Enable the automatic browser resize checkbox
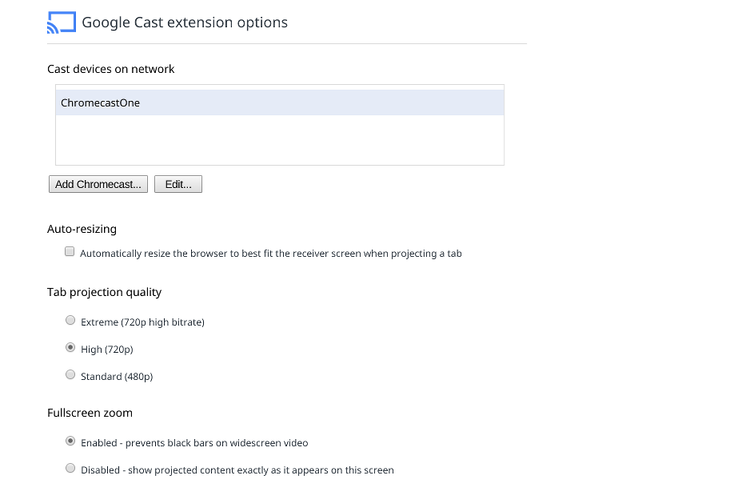Screen dimensions: 750x500 (x=70, y=253)
